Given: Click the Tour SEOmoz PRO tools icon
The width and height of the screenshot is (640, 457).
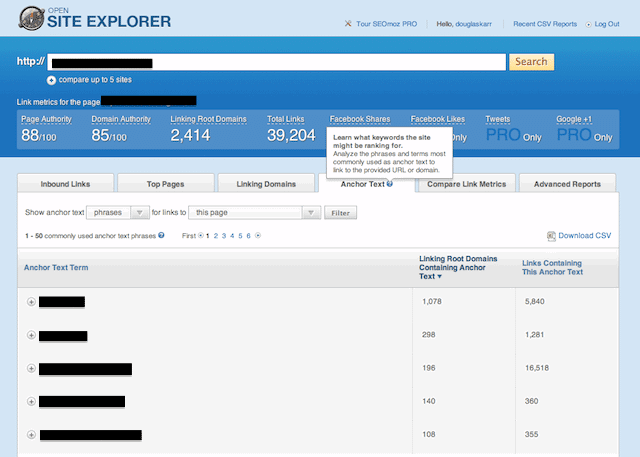Looking at the screenshot, I should pos(348,24).
